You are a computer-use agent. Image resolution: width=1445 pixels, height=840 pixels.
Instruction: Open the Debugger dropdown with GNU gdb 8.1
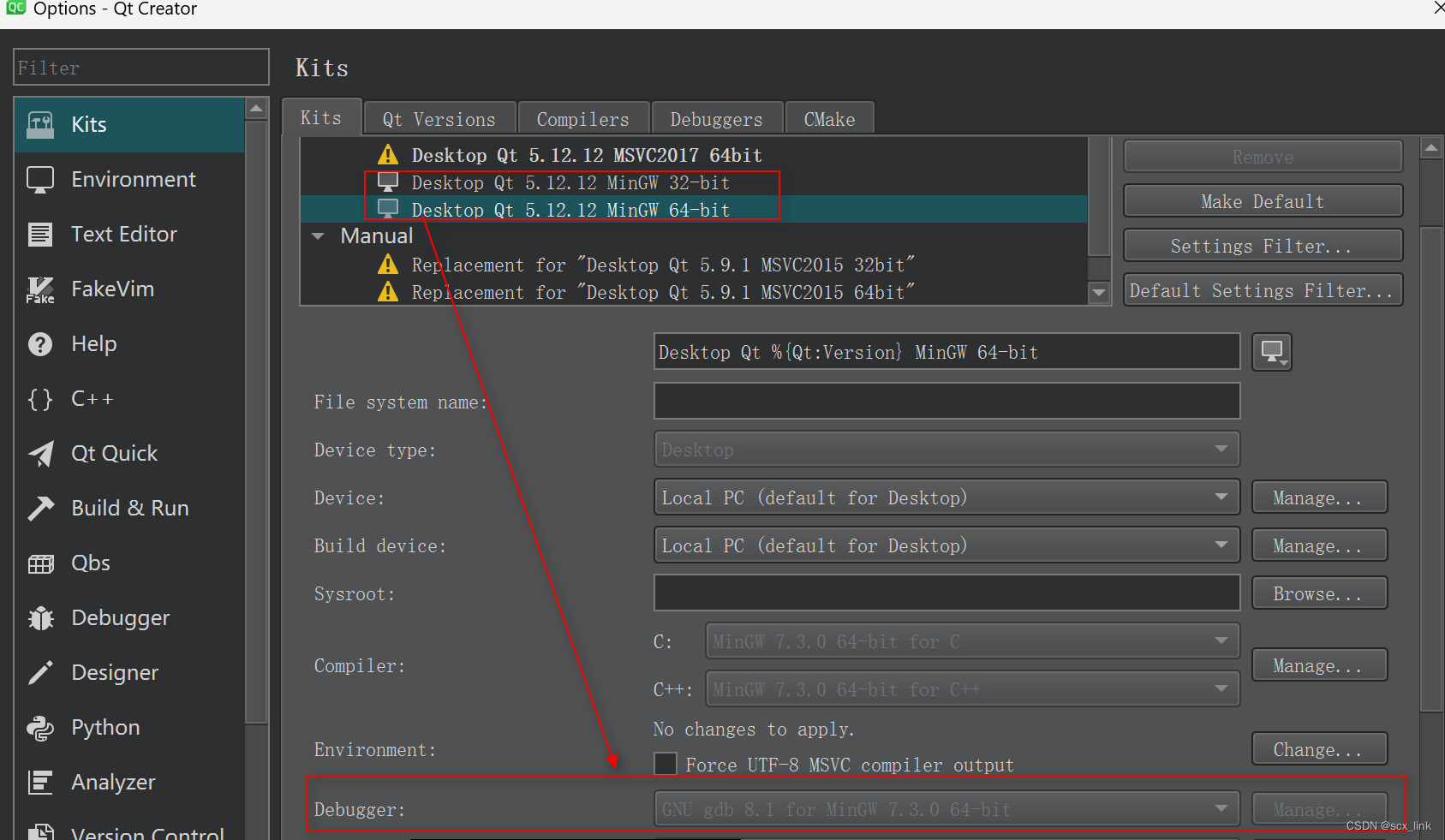[946, 809]
